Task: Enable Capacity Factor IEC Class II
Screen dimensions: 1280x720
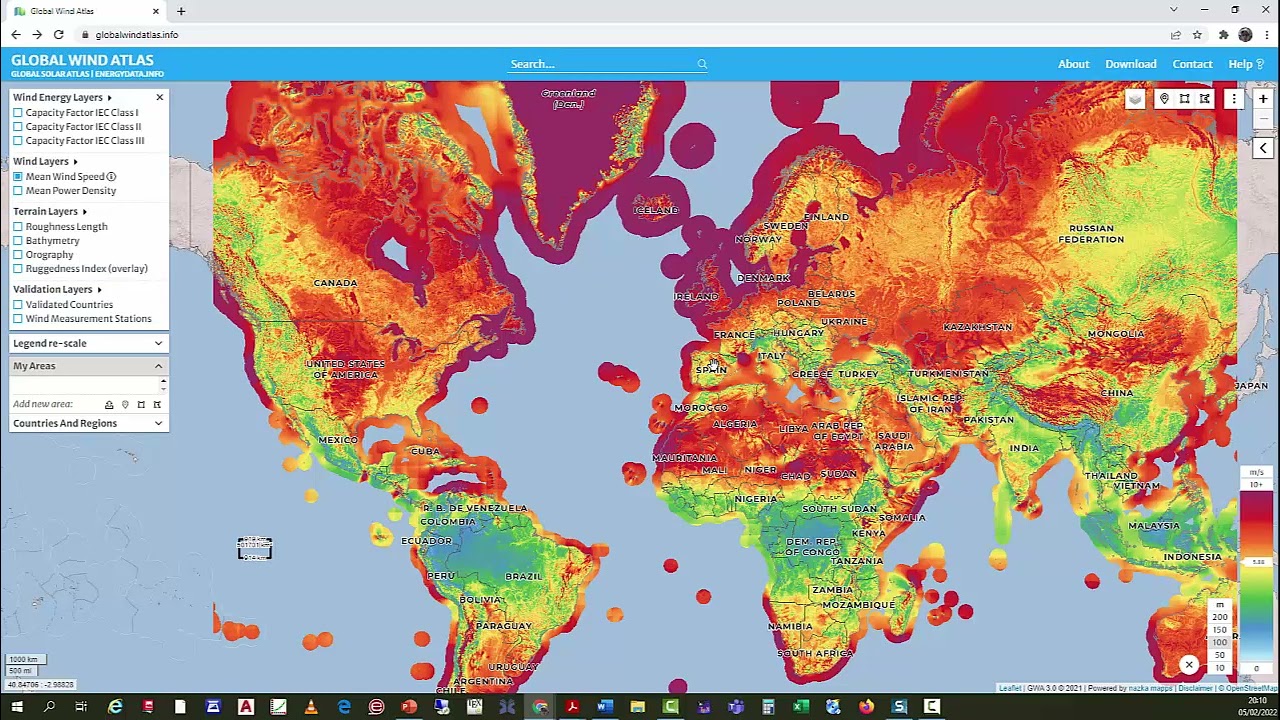Action: [x=18, y=127]
